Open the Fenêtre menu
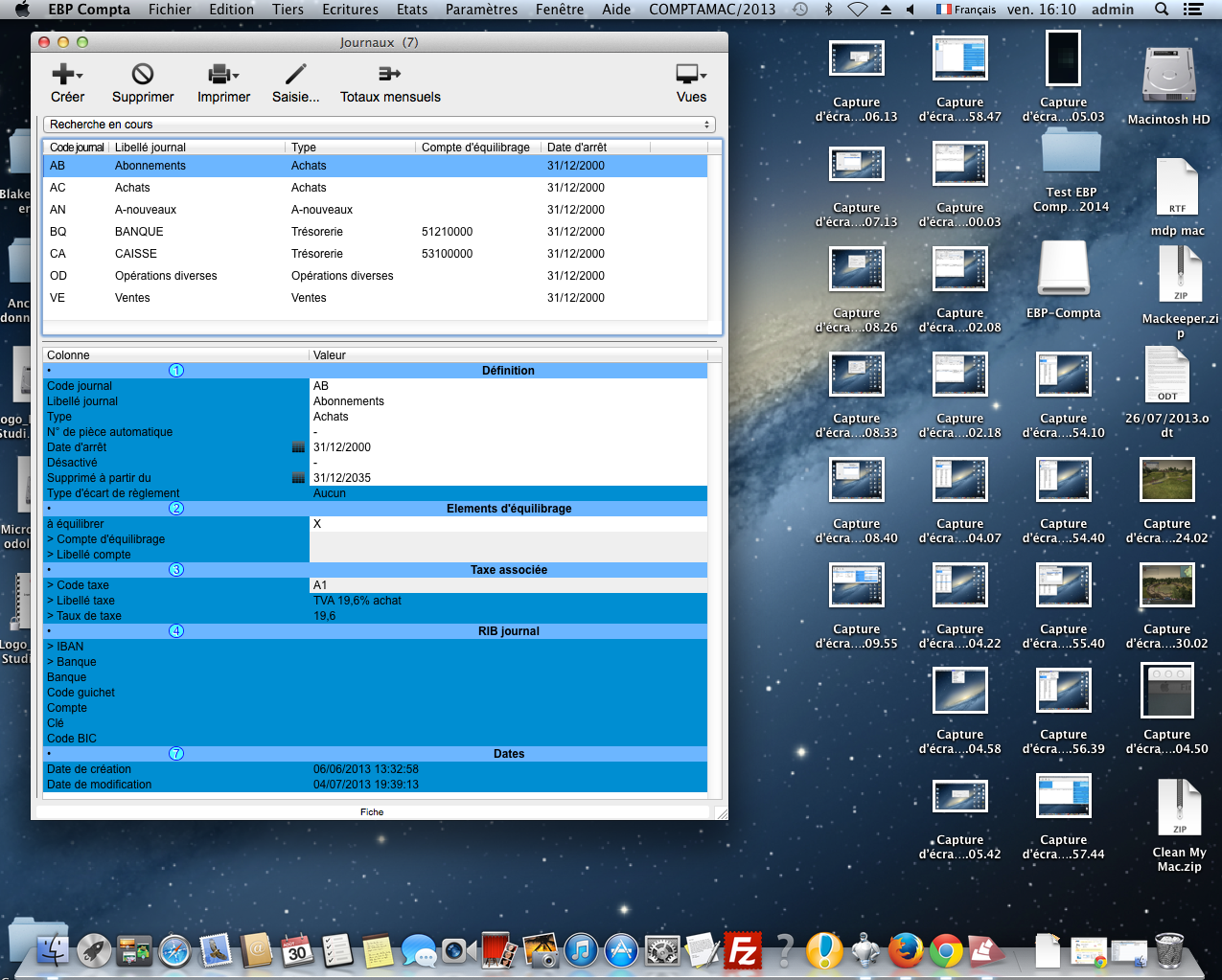This screenshot has width=1222, height=980. coord(560,10)
